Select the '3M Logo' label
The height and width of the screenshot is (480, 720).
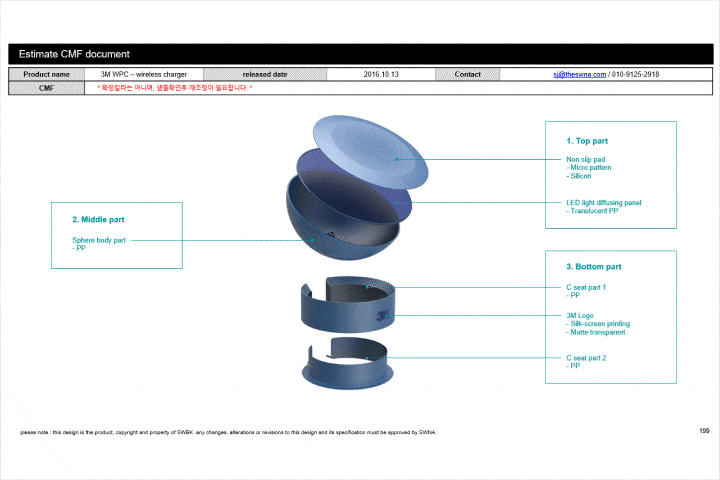click(579, 316)
